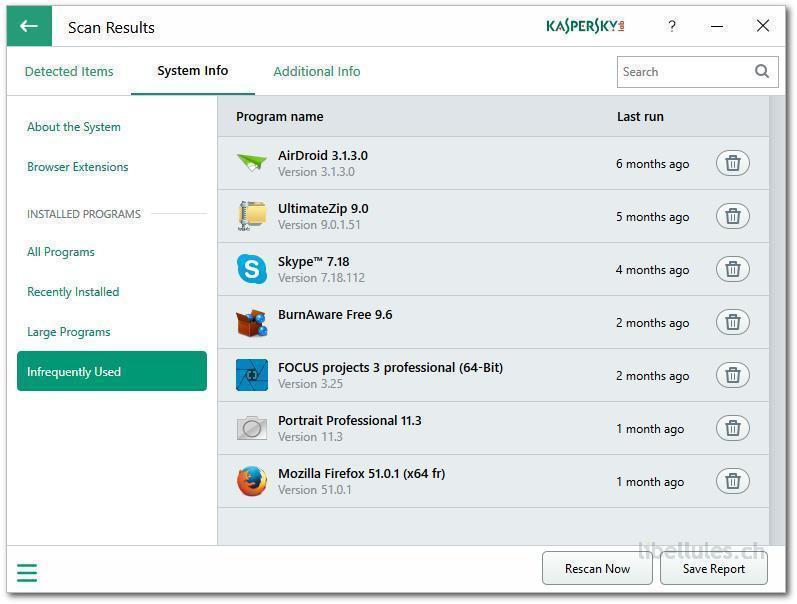The width and height of the screenshot is (797, 604).
Task: Click trash icon for Mozilla Firefox 51.0.1
Action: coord(732,481)
